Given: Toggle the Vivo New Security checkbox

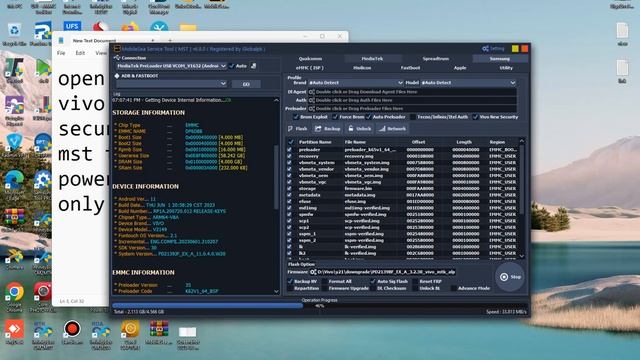Looking at the screenshot, I should [x=475, y=117].
